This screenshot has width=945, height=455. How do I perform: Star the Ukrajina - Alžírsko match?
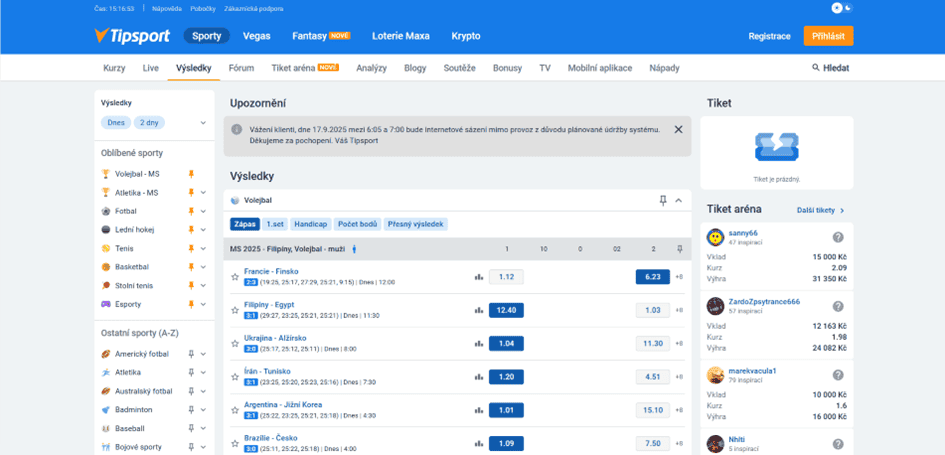pos(235,344)
